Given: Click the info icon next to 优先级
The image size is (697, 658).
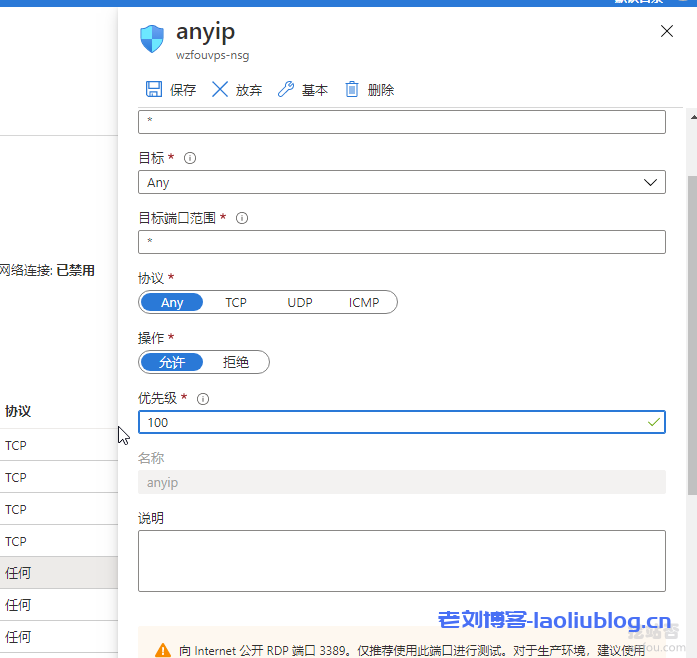Looking at the screenshot, I should tap(203, 398).
